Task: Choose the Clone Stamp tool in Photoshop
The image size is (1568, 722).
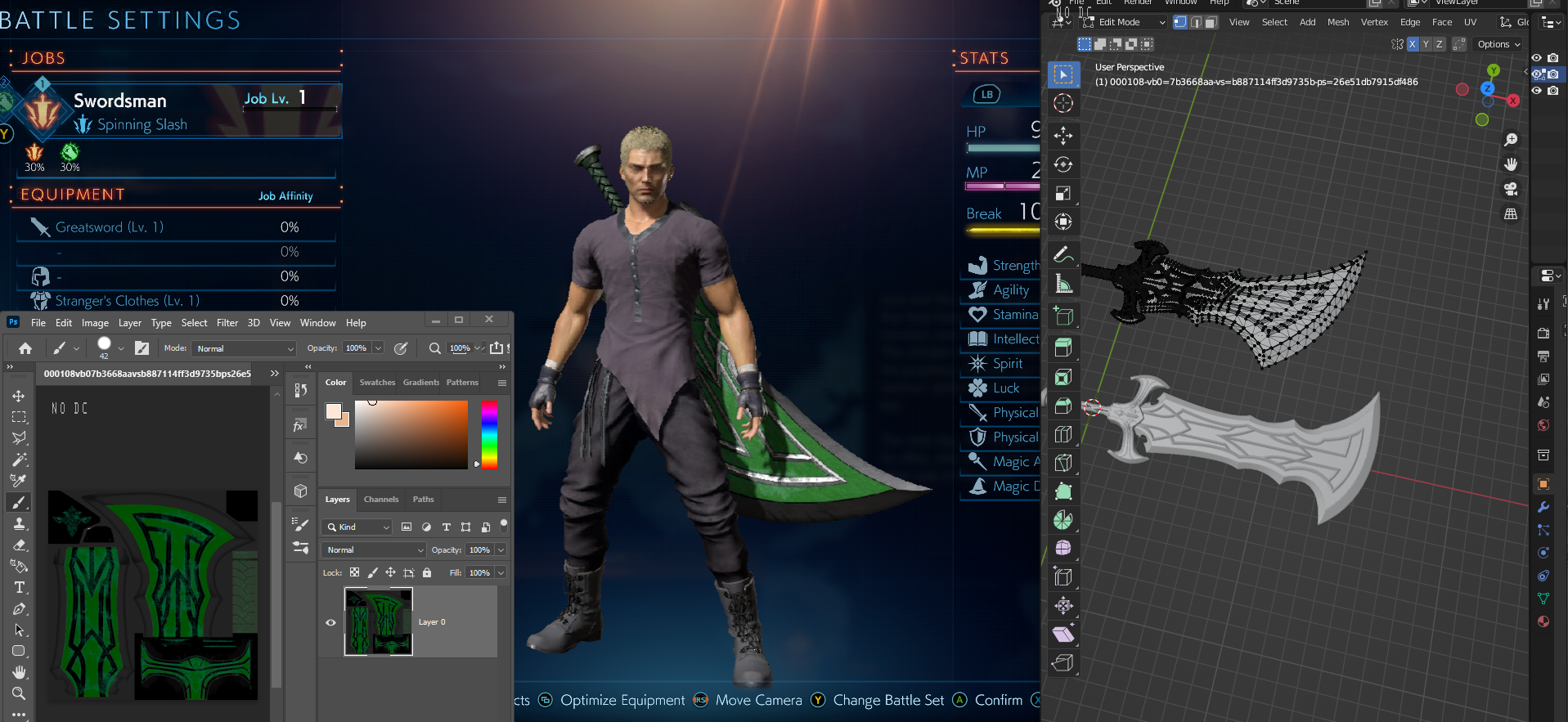Action: click(x=19, y=523)
